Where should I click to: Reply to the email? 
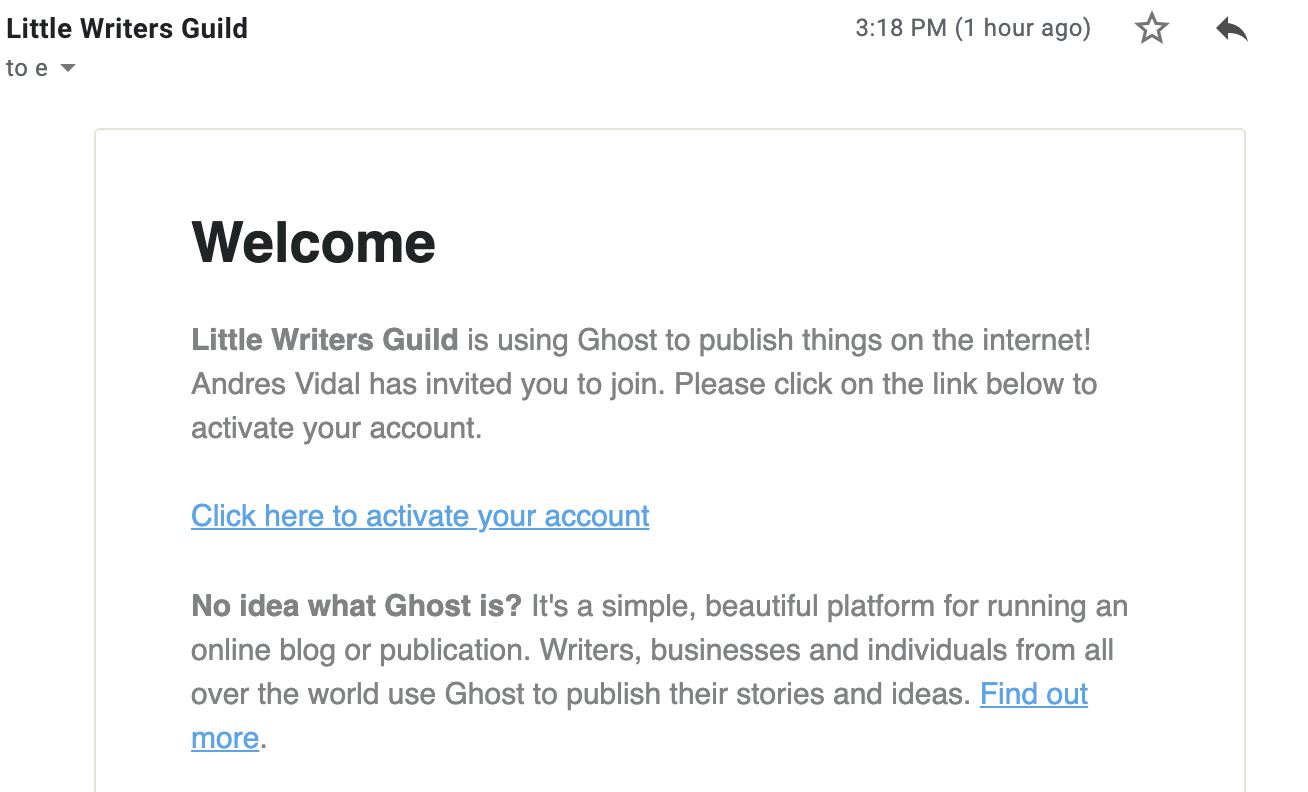[1232, 29]
